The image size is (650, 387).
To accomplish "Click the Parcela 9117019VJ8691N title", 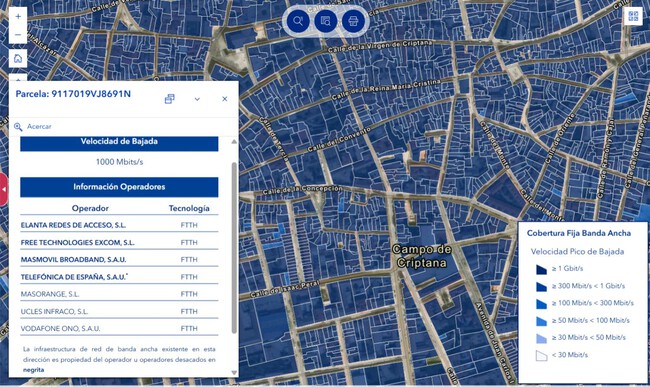I will point(73,94).
